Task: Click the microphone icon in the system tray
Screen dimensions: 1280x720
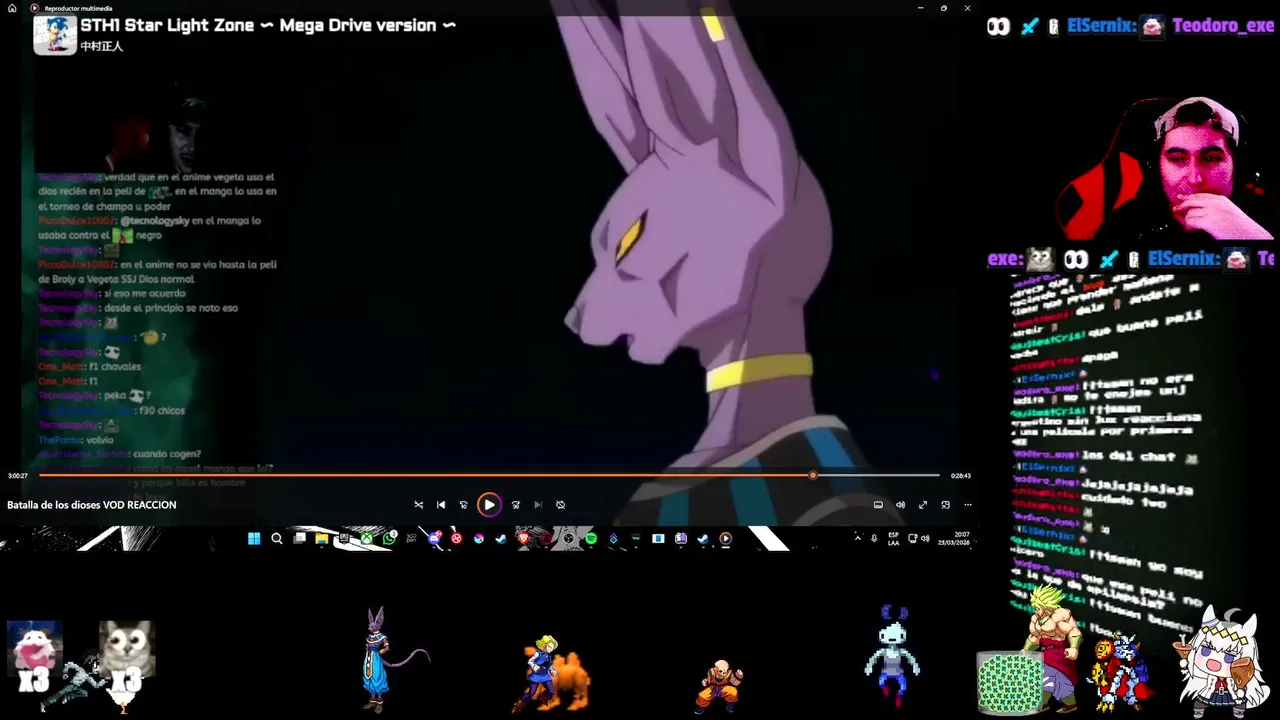Action: (874, 538)
